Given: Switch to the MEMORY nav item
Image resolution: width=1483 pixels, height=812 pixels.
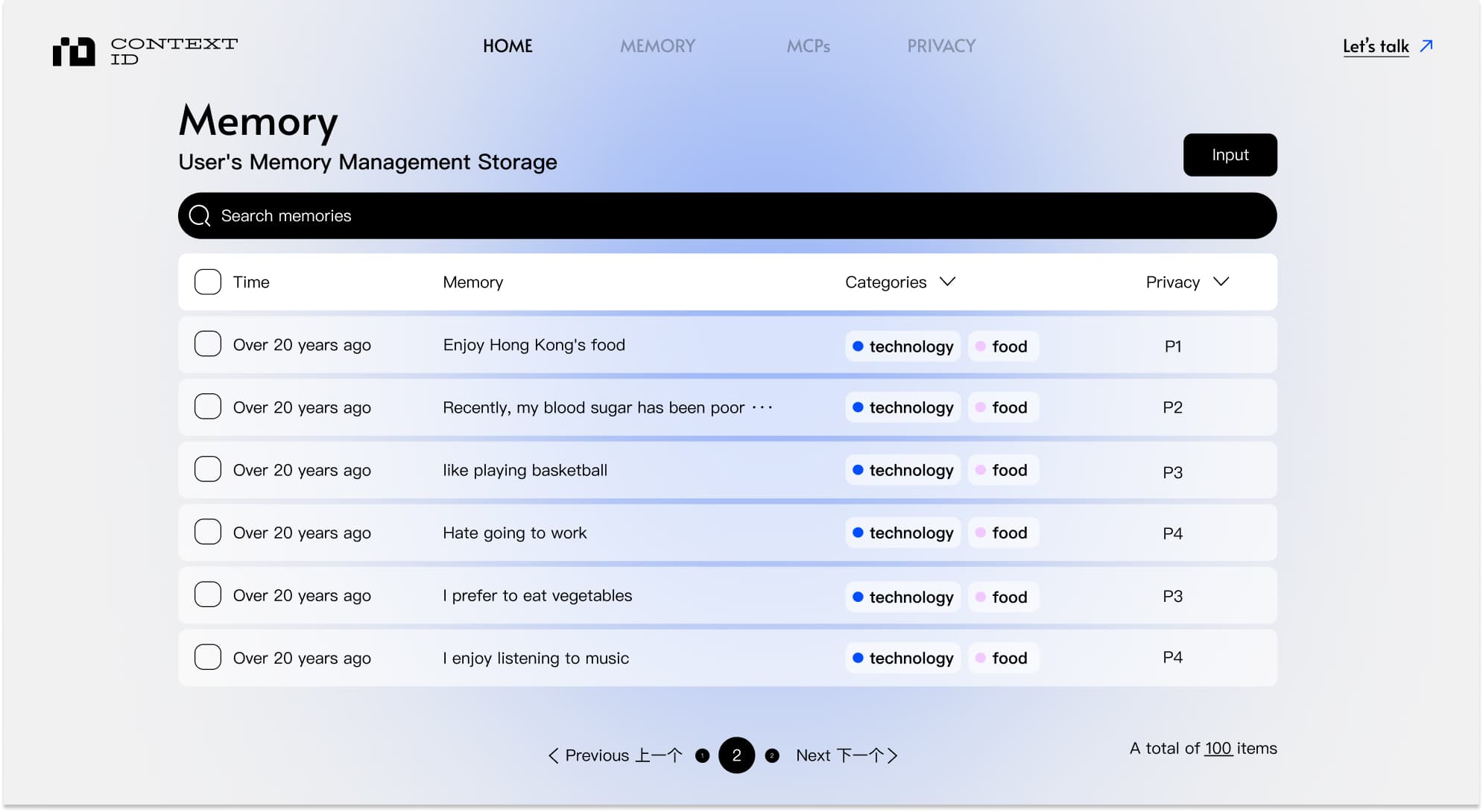Looking at the screenshot, I should (657, 46).
